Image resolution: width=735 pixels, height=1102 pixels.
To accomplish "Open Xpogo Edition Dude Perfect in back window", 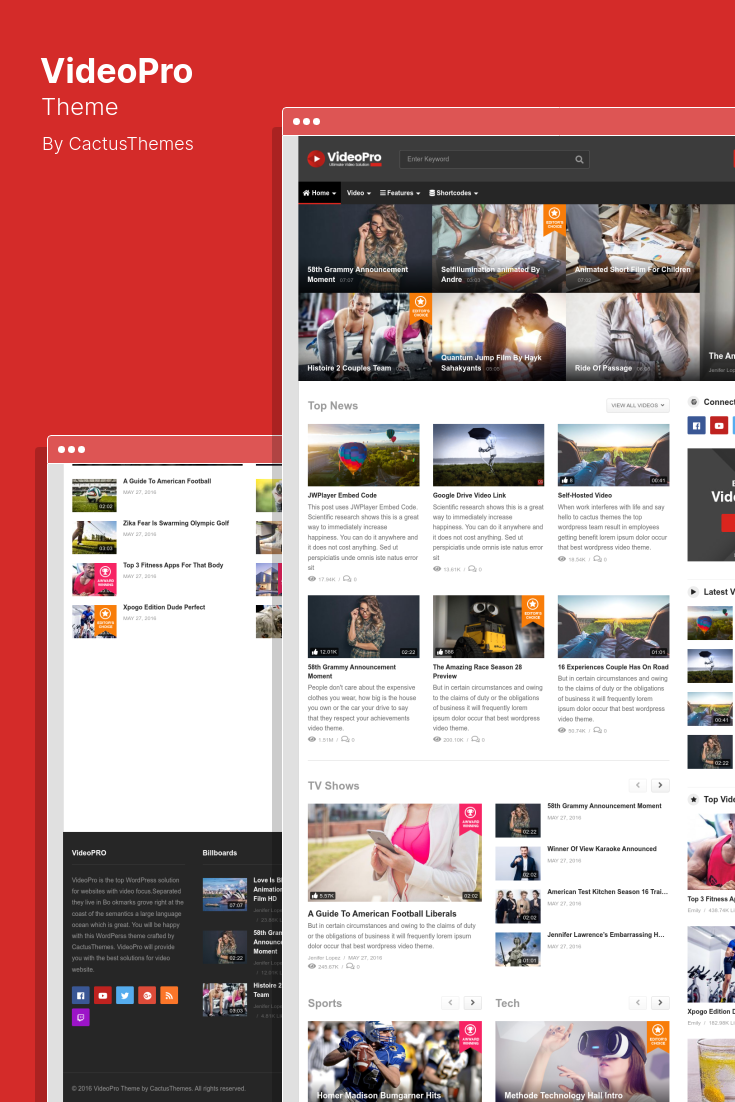I will pos(164,607).
